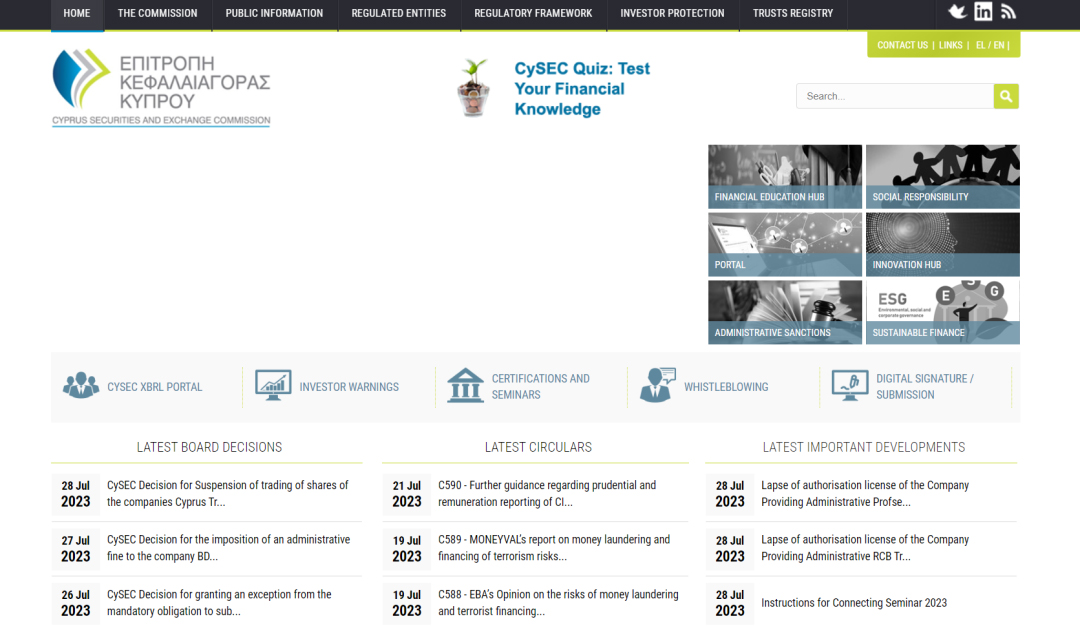The width and height of the screenshot is (1080, 630).
Task: Click the CySEC logo
Action: pos(161,87)
